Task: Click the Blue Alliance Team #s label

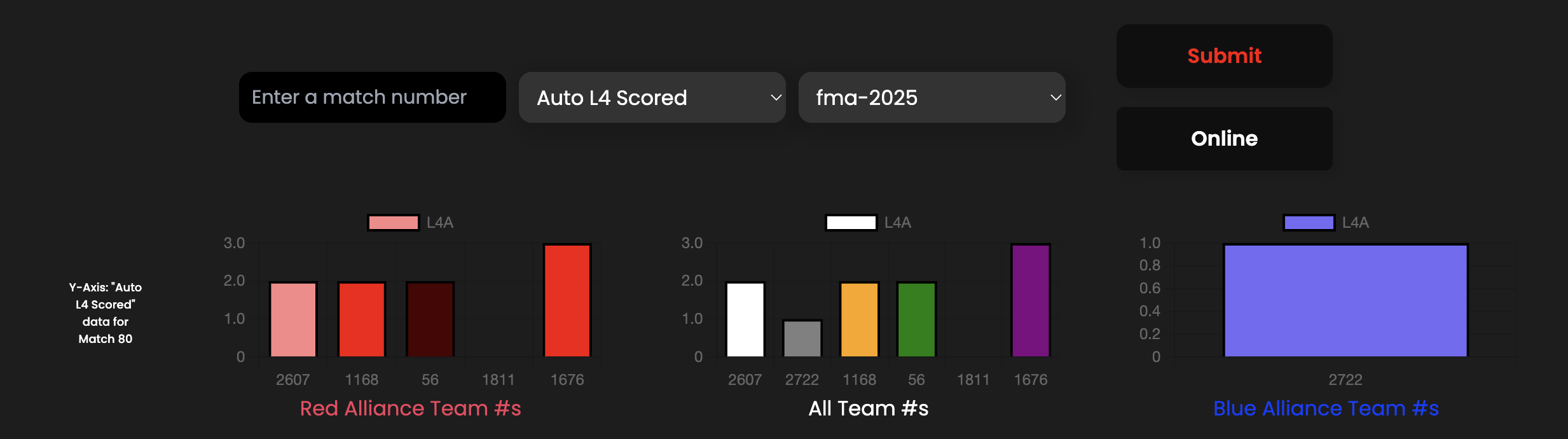Action: pos(1326,408)
